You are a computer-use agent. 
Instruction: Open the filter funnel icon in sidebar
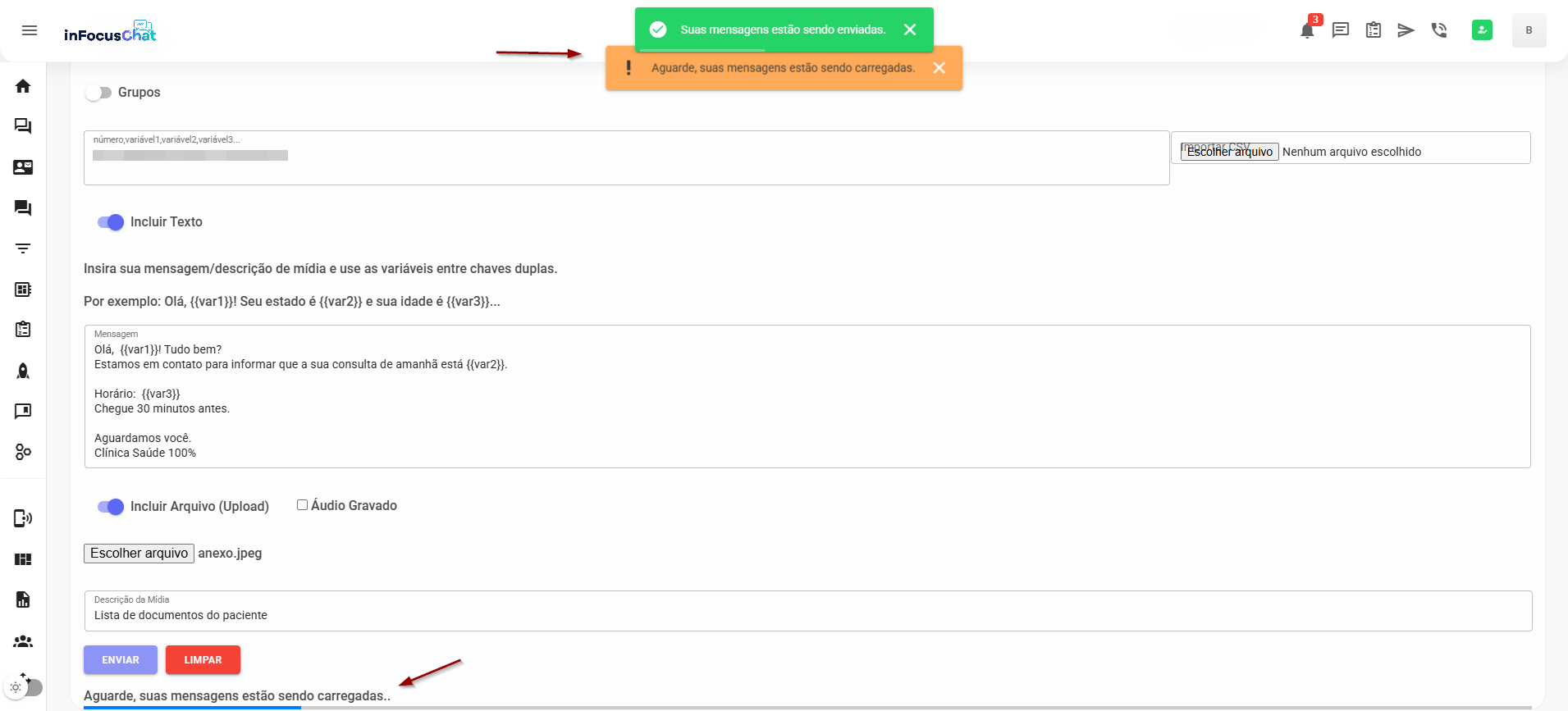[23, 248]
